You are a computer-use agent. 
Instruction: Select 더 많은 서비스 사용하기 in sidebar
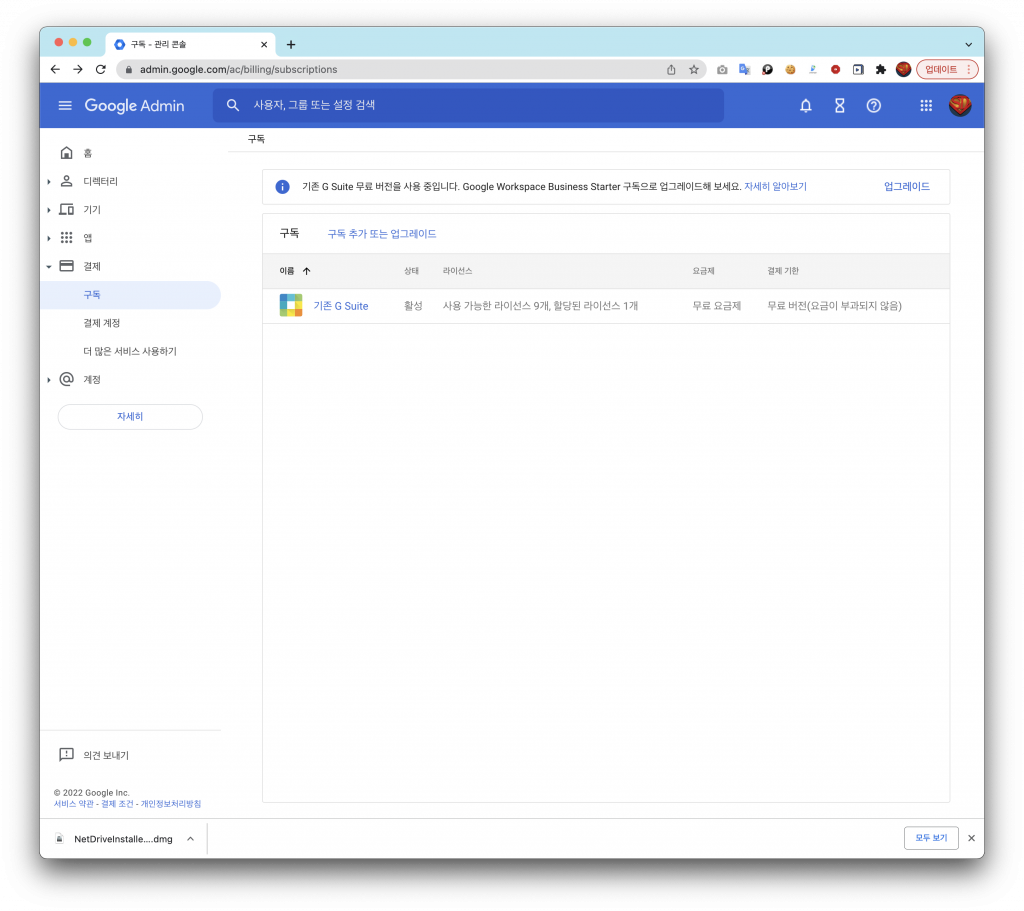pos(130,351)
